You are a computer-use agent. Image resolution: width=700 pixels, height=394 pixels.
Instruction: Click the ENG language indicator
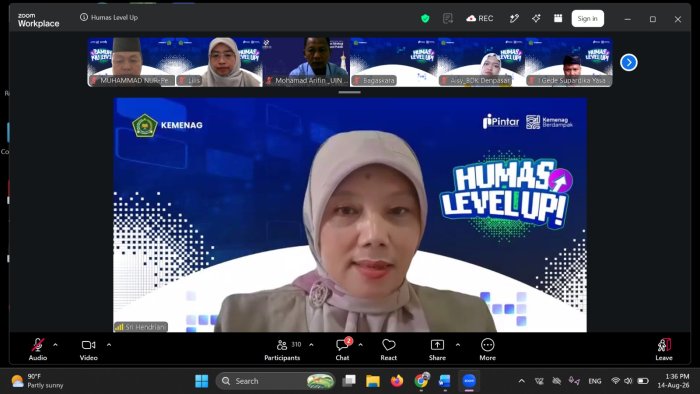595,381
